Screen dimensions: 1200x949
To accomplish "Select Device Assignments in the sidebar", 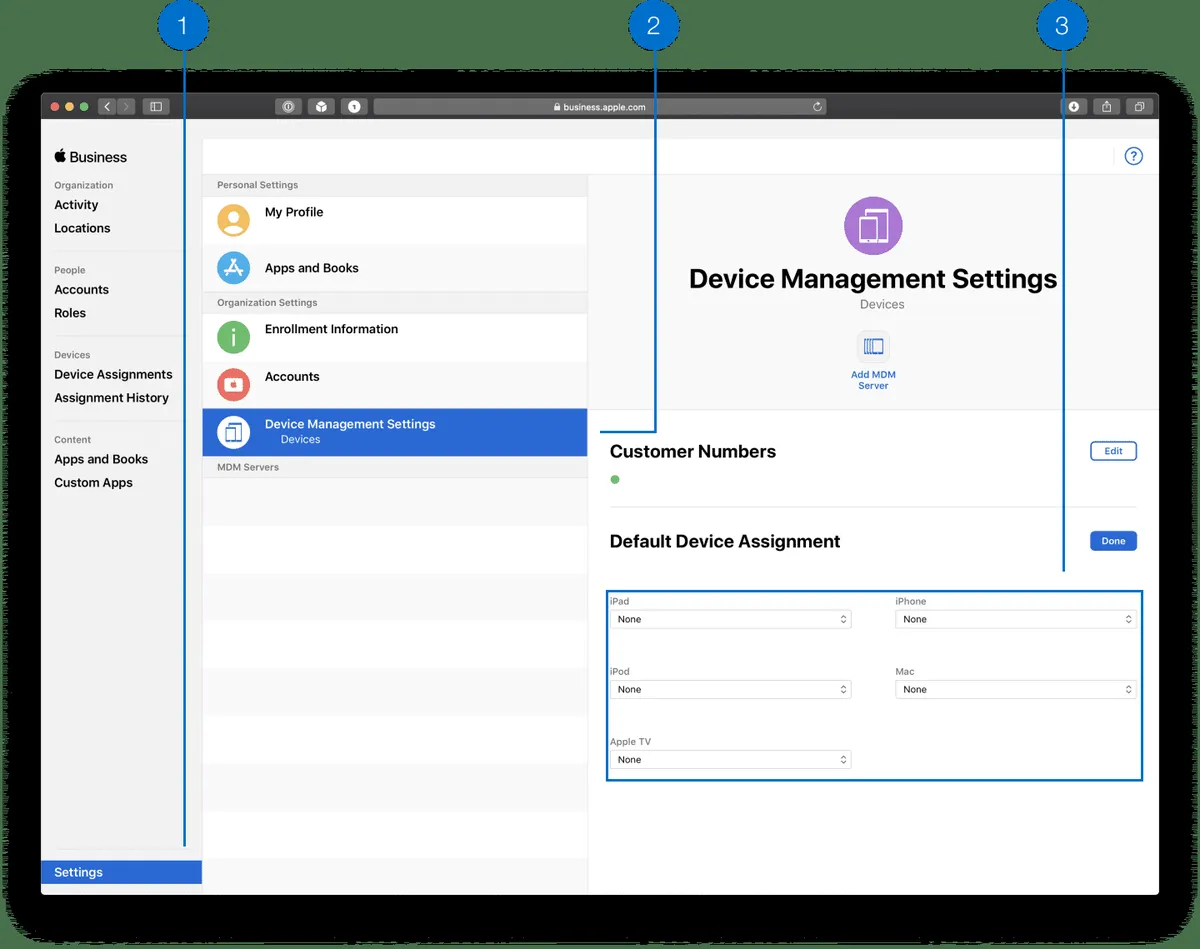I will tap(113, 375).
